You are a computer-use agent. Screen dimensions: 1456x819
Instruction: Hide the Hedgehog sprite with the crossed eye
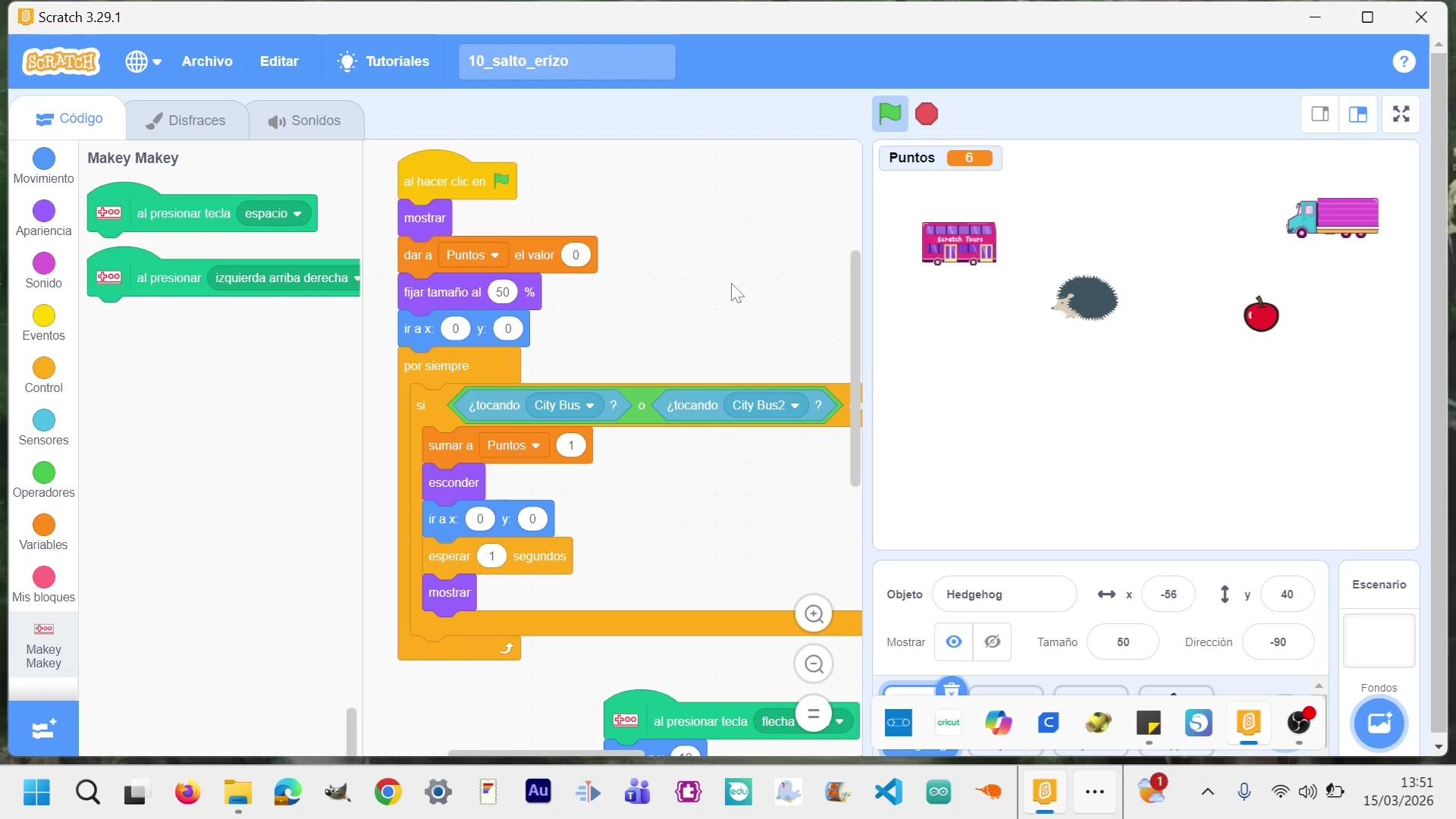pos(992,642)
